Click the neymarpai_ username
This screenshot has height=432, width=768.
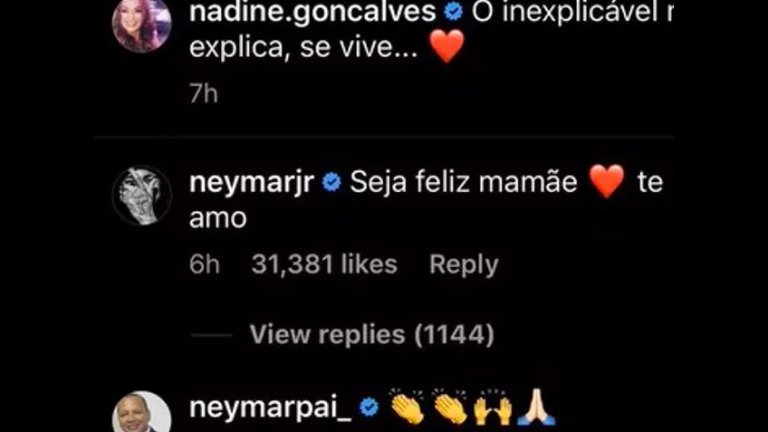[x=270, y=408]
